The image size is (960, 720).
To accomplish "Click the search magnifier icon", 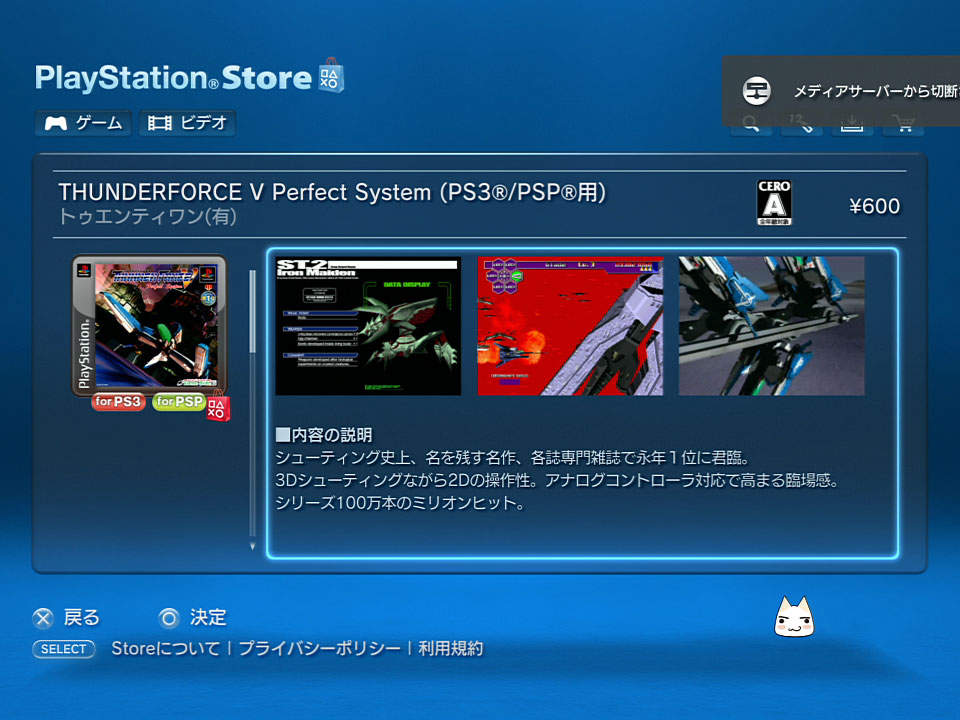I will pyautogui.click(x=751, y=126).
